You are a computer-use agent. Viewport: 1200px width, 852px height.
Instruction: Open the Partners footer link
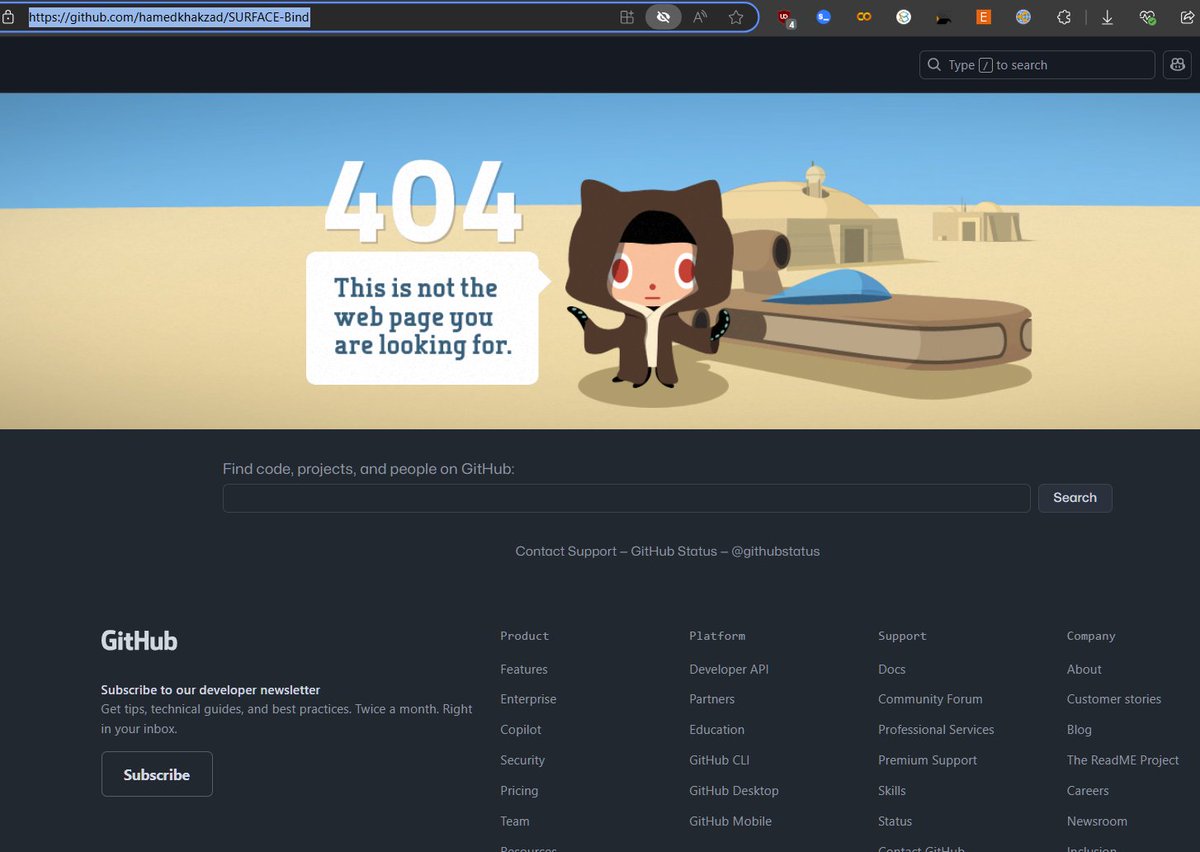pyautogui.click(x=712, y=699)
